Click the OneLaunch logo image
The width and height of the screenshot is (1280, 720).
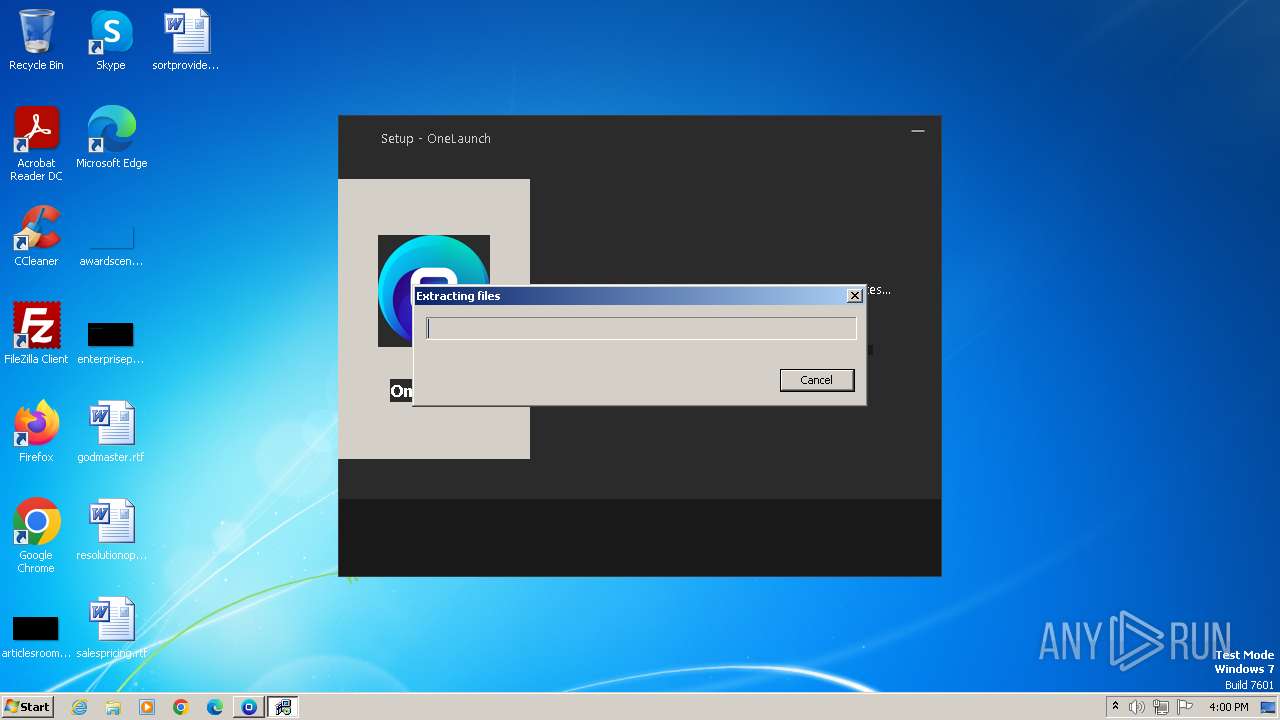[x=434, y=291]
